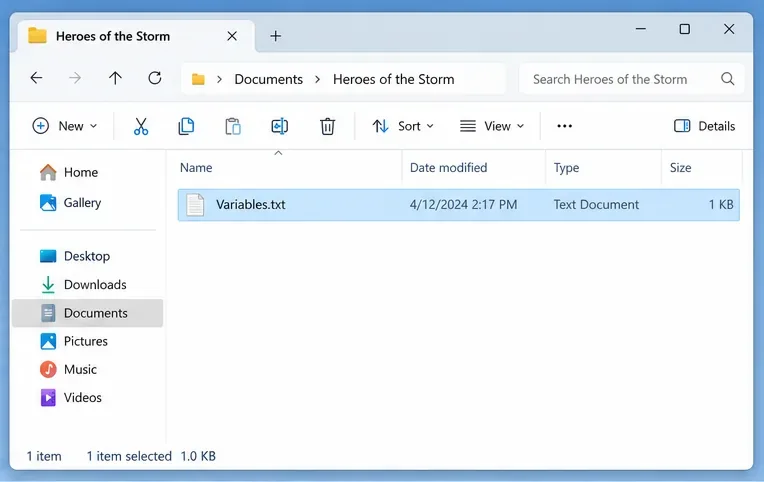The width and height of the screenshot is (764, 482).
Task: Open the New dropdown menu
Action: point(65,126)
